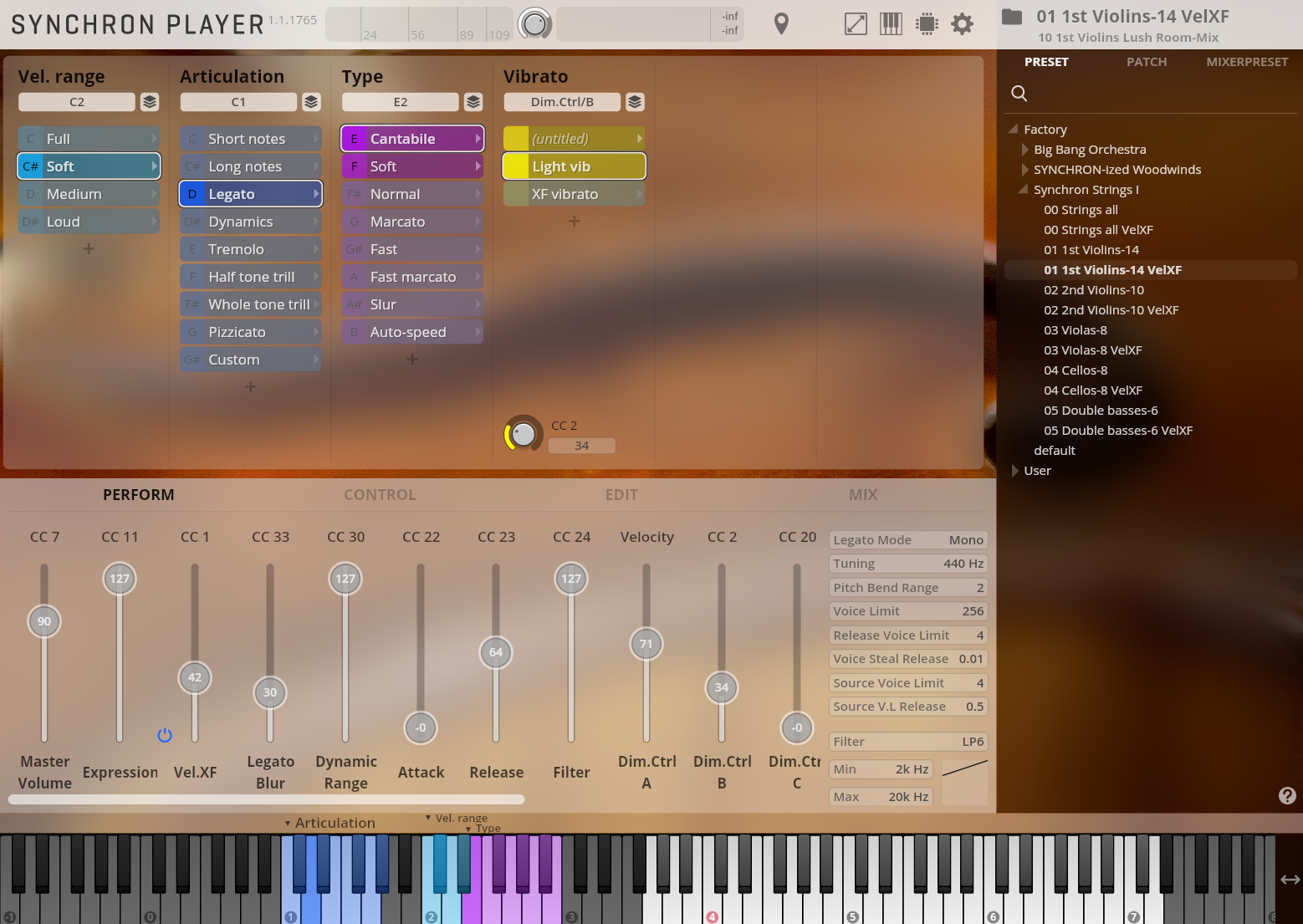
Task: Add new slot under Articulation column
Action: [250, 387]
